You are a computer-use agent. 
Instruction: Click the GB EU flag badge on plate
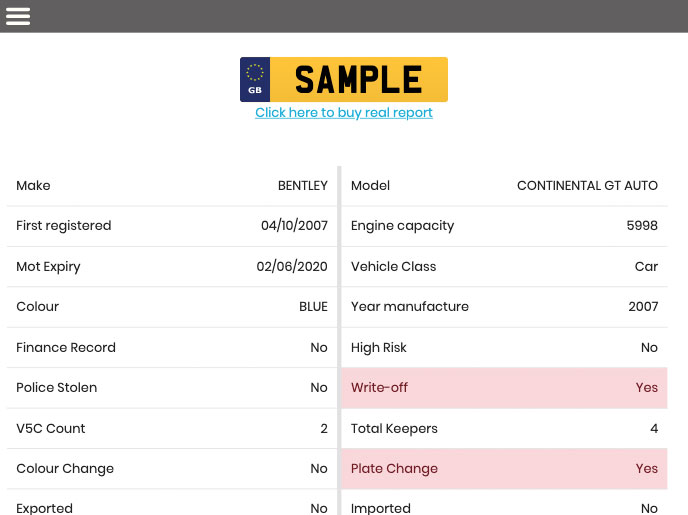(x=255, y=79)
